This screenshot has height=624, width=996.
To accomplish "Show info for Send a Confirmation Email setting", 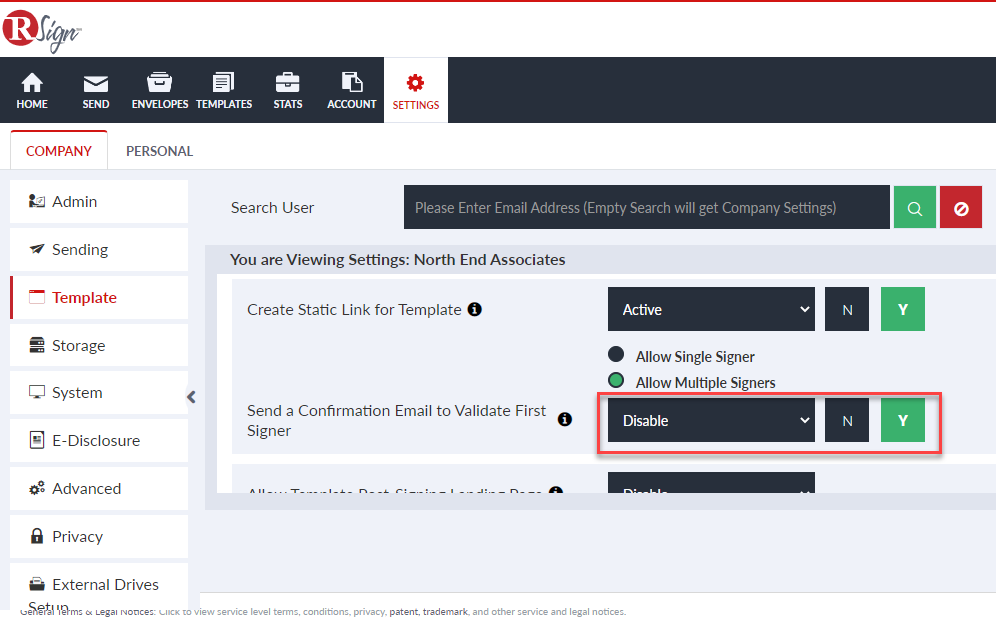I will tap(565, 419).
